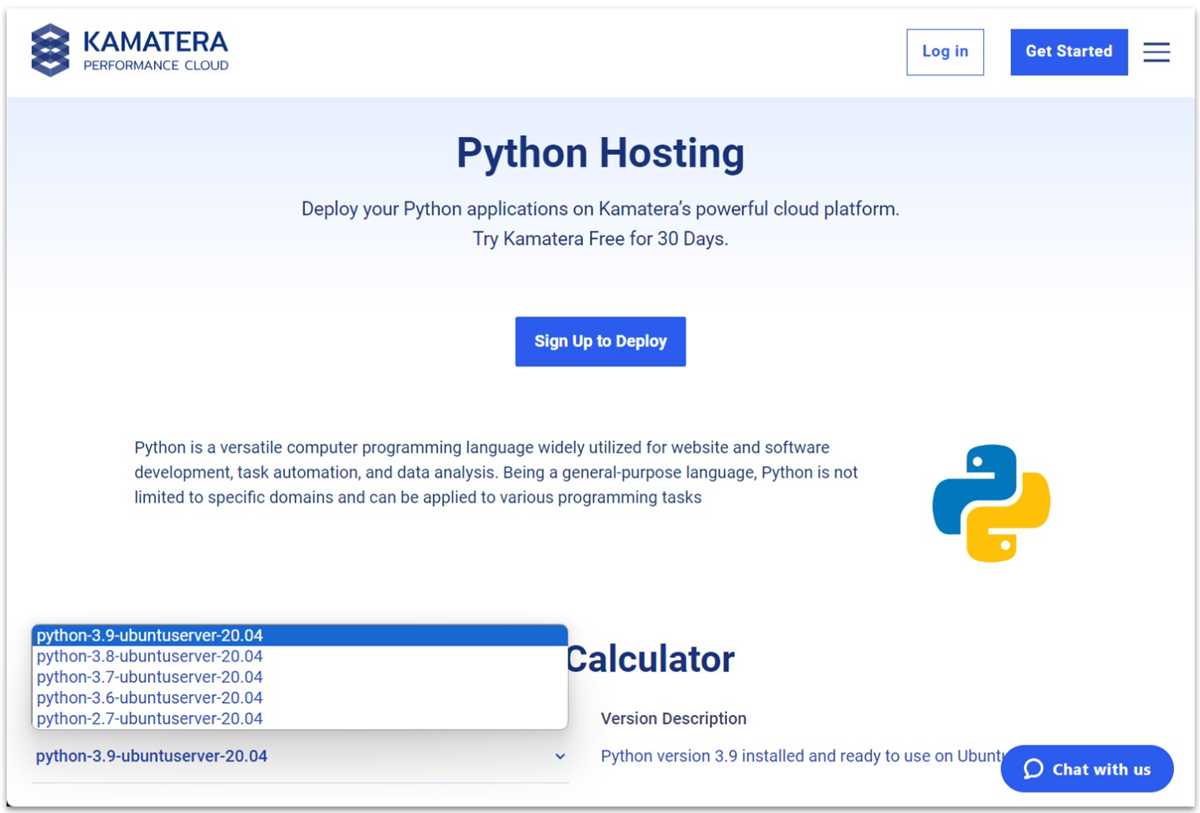Click the Python Hosting heading
Image resolution: width=1200 pixels, height=813 pixels.
tap(600, 153)
